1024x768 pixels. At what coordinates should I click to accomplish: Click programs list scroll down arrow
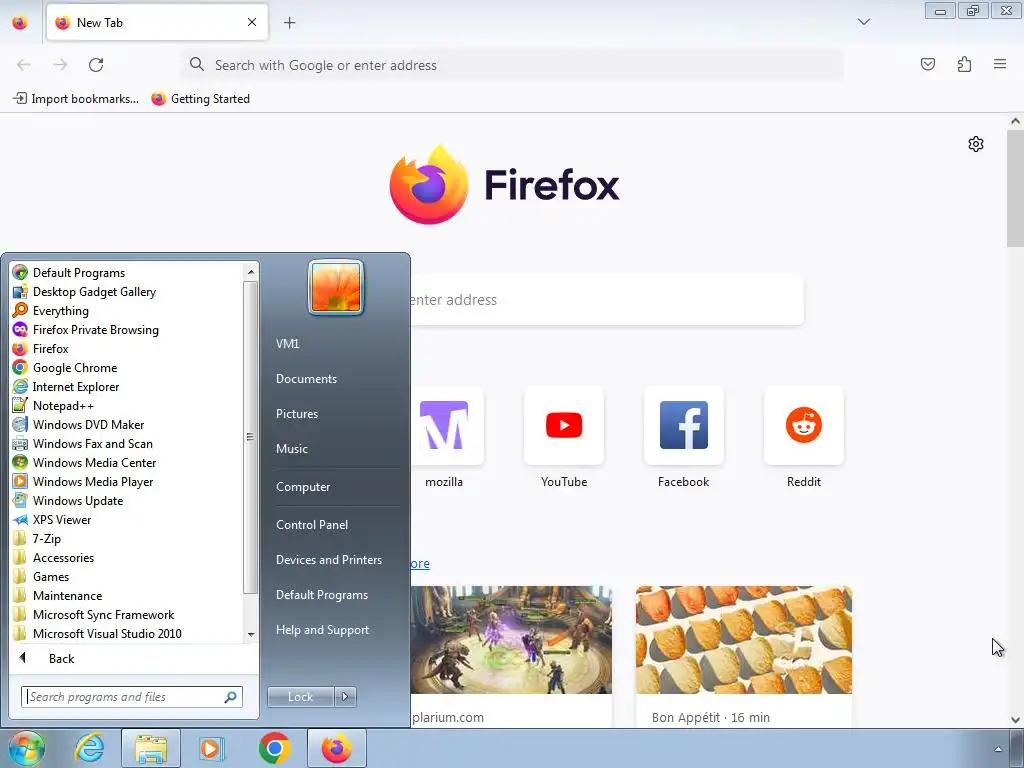click(251, 634)
